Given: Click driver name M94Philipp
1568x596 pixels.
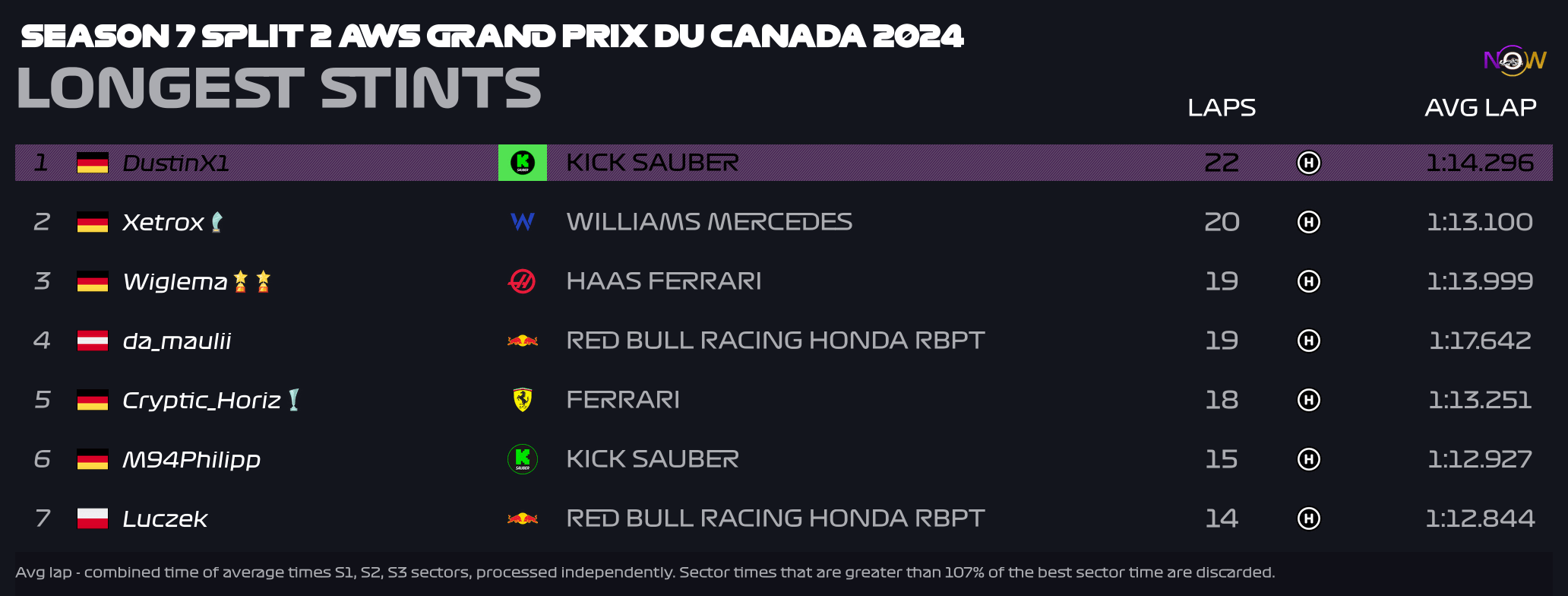Looking at the screenshot, I should click(191, 459).
